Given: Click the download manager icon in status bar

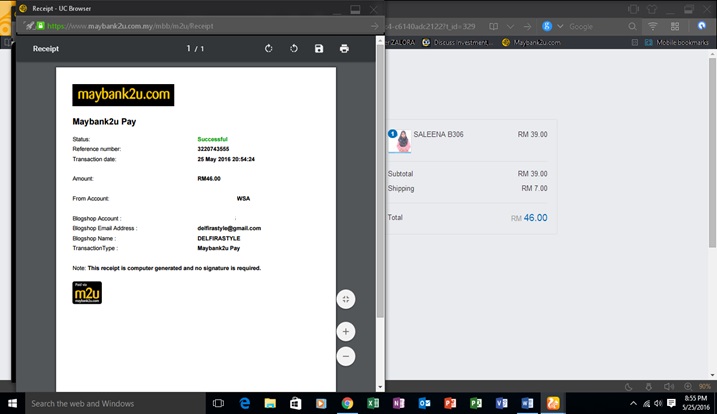Looking at the screenshot, I should pyautogui.click(x=648, y=387).
